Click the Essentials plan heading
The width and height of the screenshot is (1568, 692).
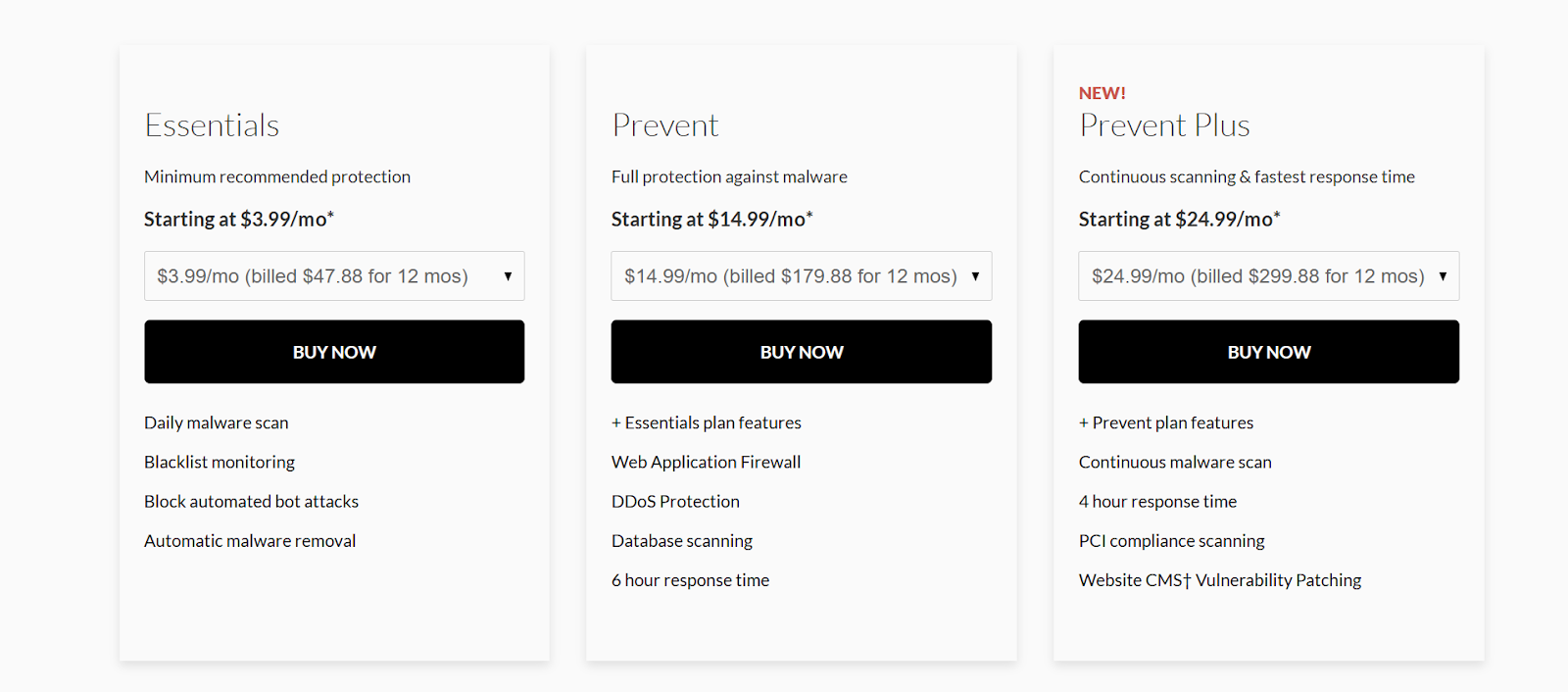coord(212,125)
